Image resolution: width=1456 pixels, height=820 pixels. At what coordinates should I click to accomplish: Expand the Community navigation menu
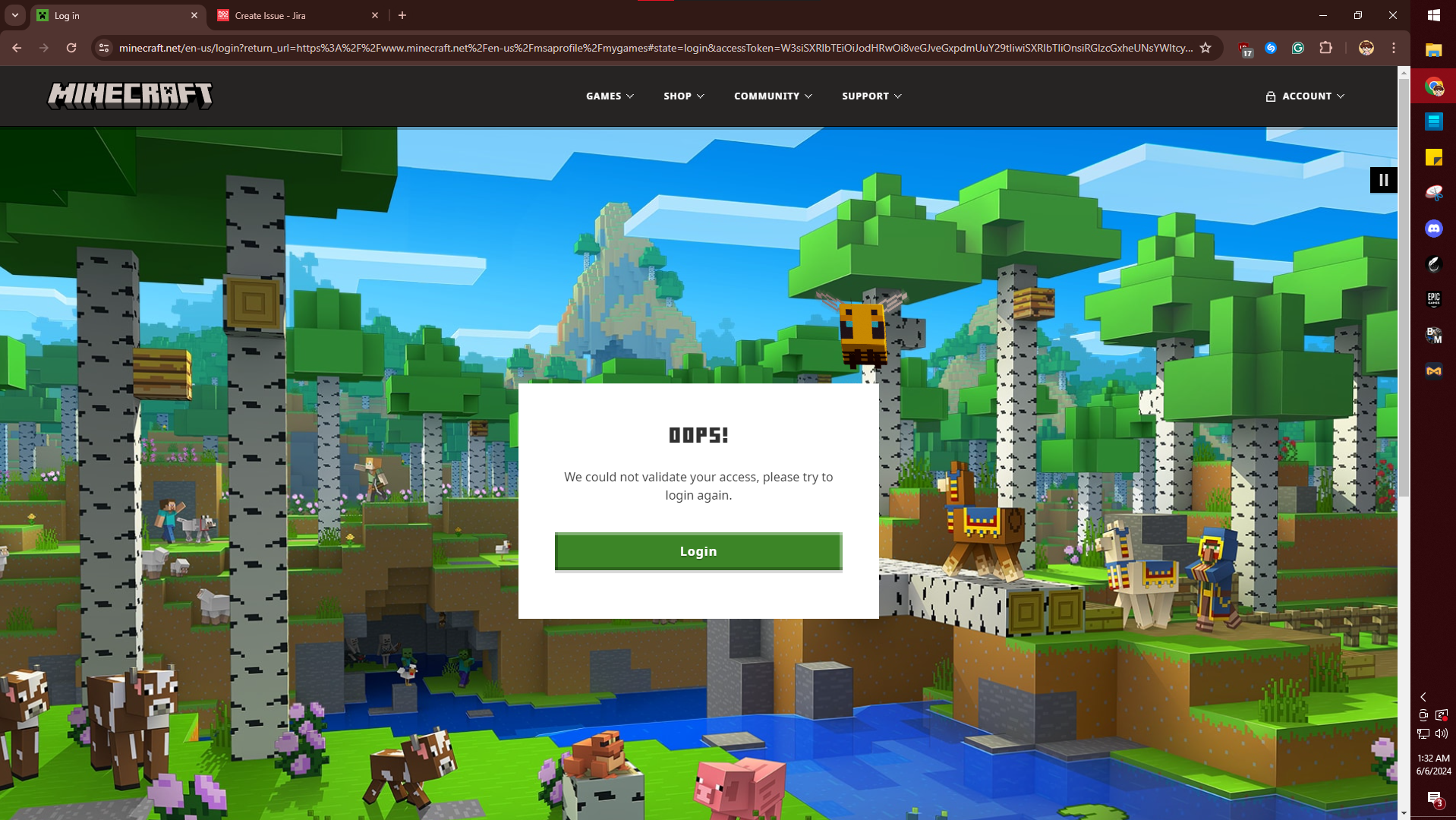(x=773, y=96)
